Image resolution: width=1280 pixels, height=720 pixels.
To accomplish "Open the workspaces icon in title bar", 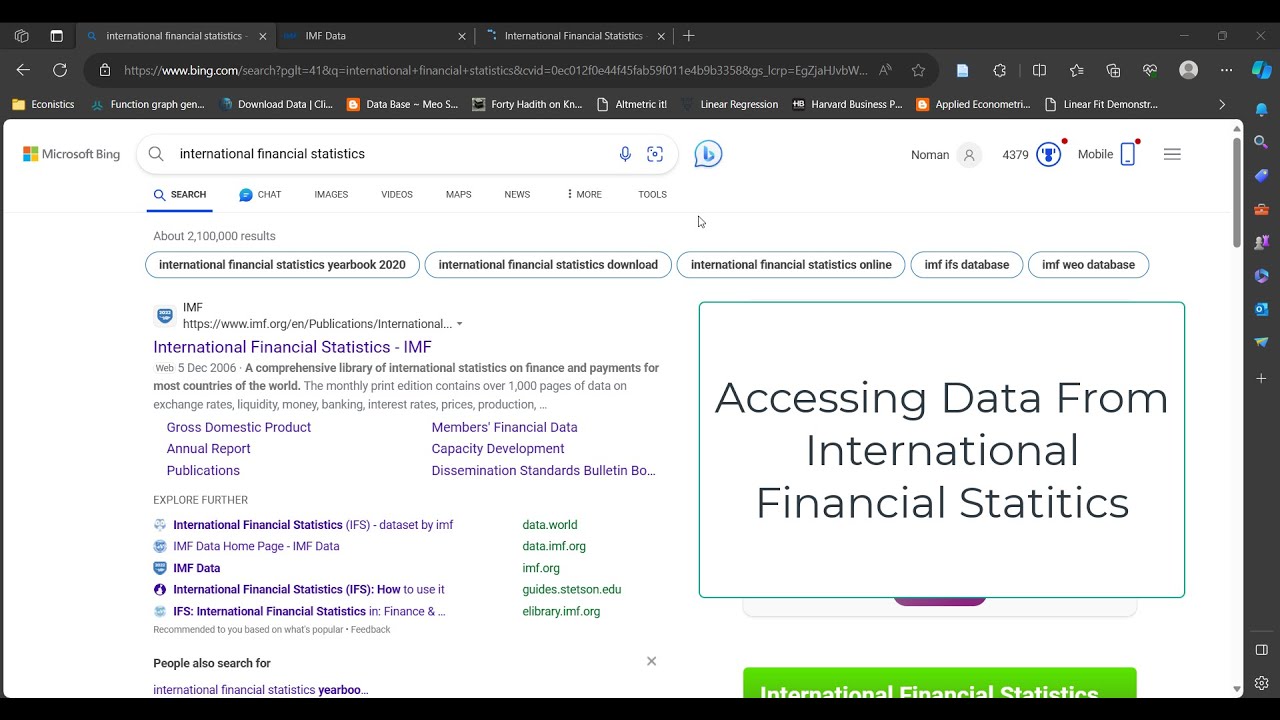I will pyautogui.click(x=22, y=36).
